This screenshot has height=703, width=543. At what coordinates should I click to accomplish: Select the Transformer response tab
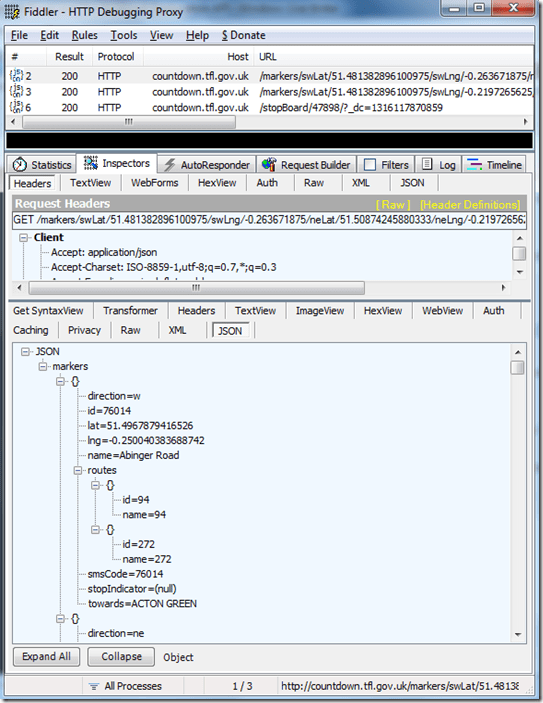click(130, 311)
